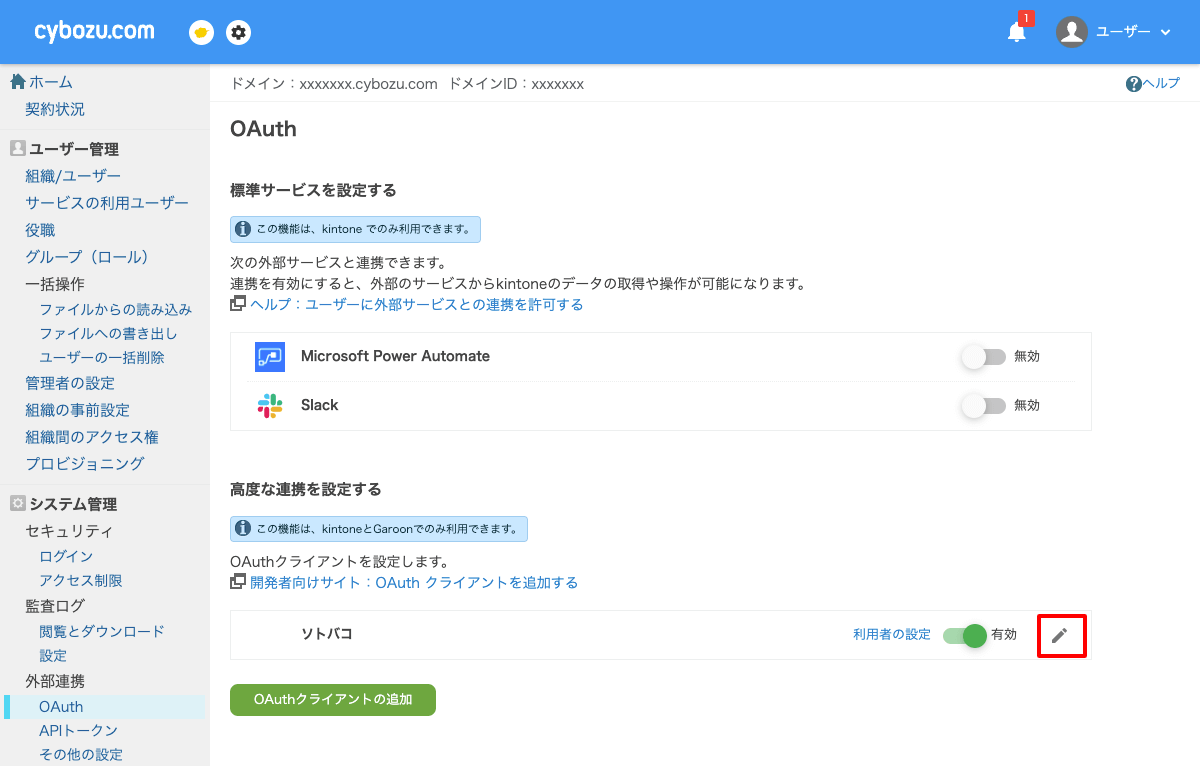Open 利用者の設定 for ソトバコ
This screenshot has height=766, width=1200.
pos(890,635)
